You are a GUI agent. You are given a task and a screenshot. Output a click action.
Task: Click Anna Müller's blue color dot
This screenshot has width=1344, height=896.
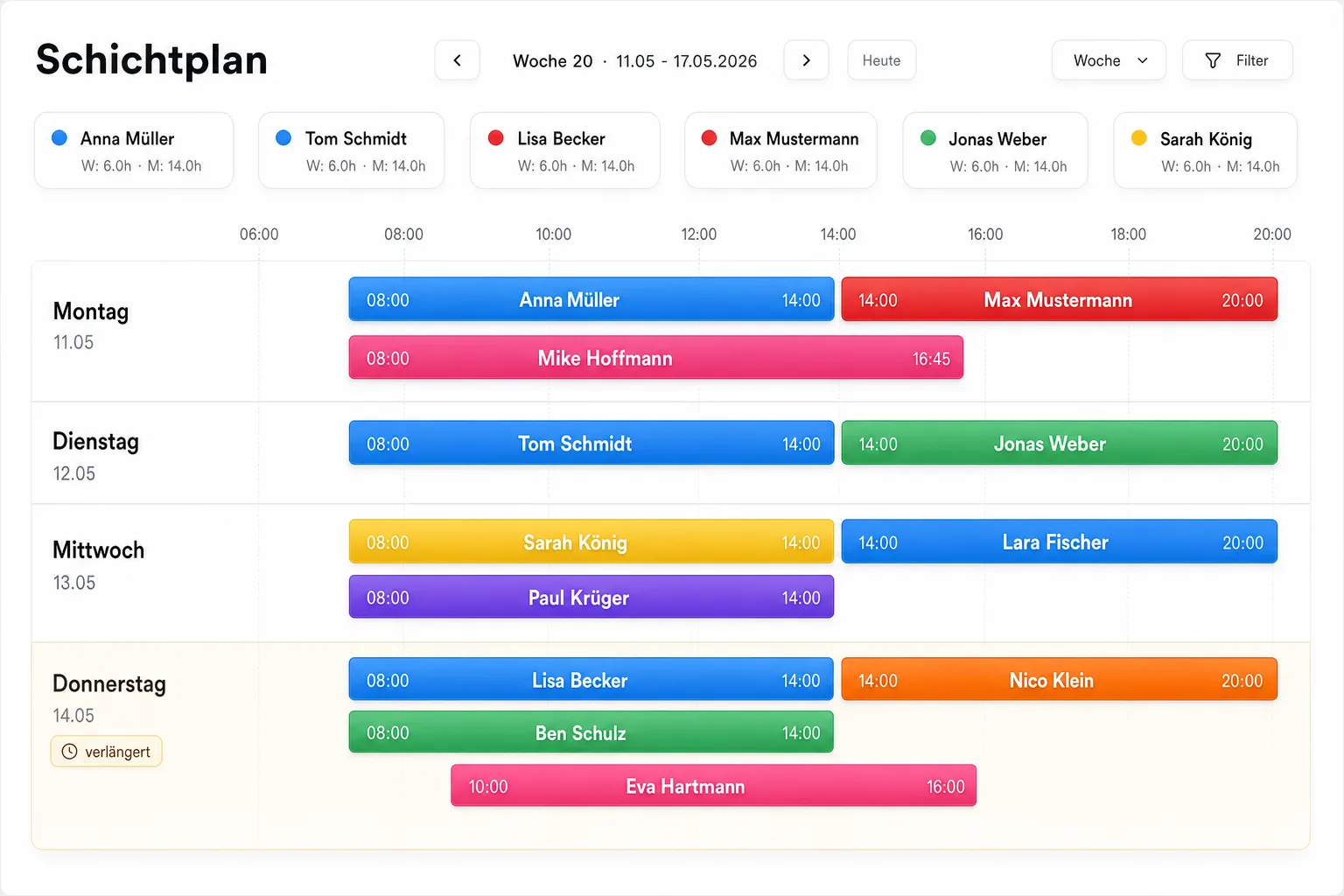click(x=59, y=137)
